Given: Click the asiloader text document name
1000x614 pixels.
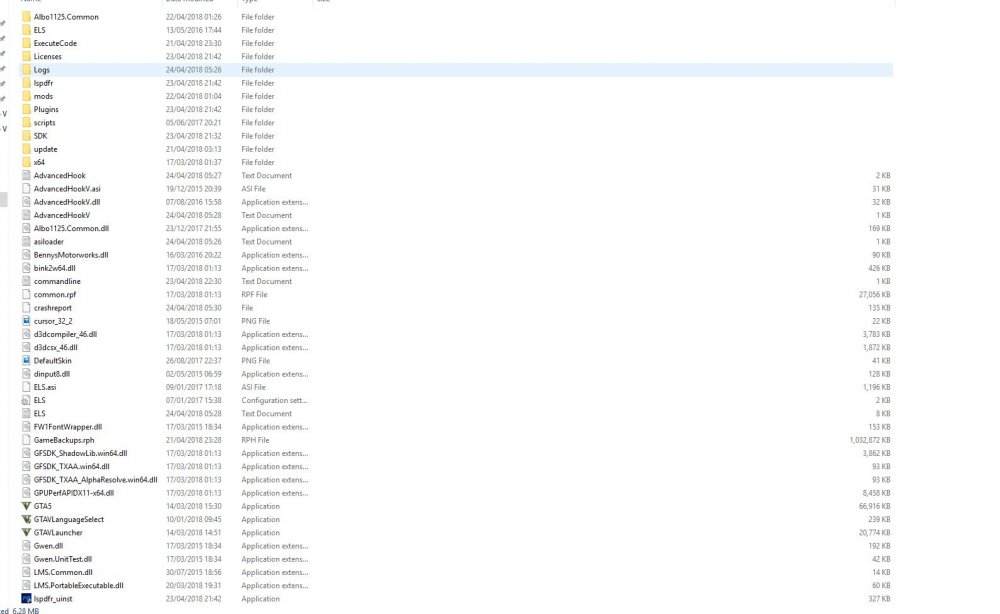Looking at the screenshot, I should (48, 242).
